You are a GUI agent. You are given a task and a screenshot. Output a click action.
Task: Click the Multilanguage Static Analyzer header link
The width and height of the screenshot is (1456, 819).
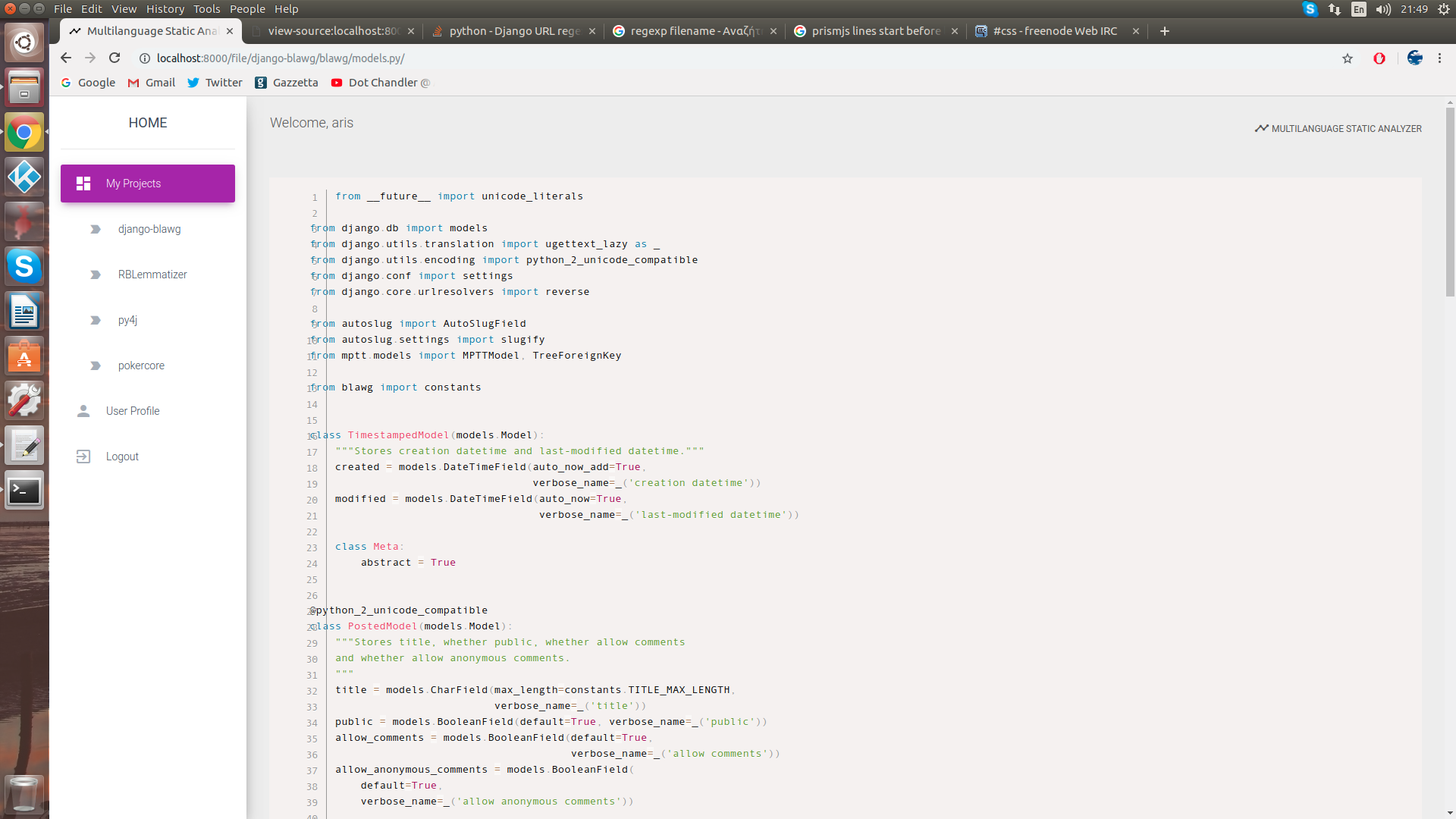[1338, 129]
